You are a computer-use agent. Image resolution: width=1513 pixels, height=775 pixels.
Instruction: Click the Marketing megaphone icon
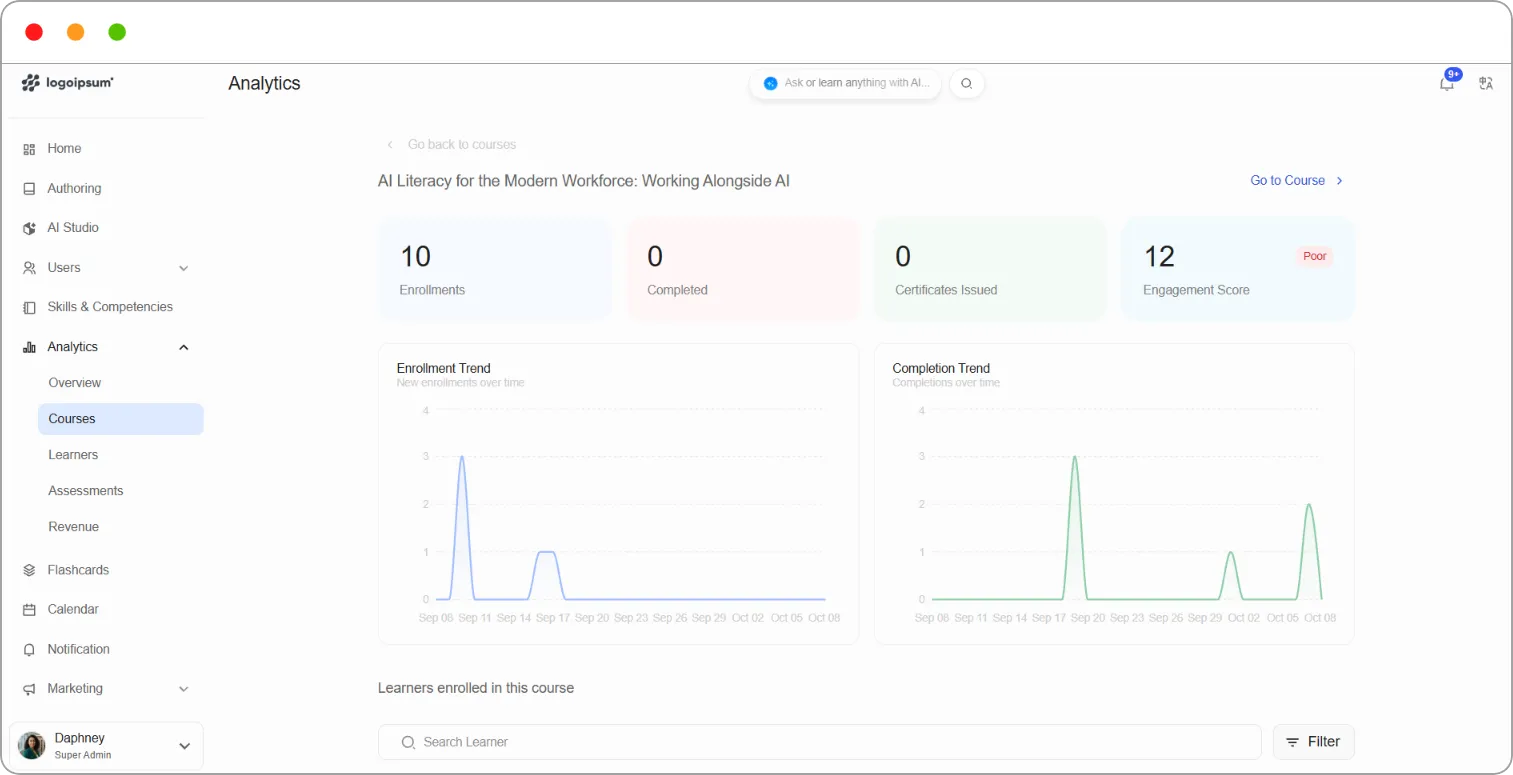(29, 689)
